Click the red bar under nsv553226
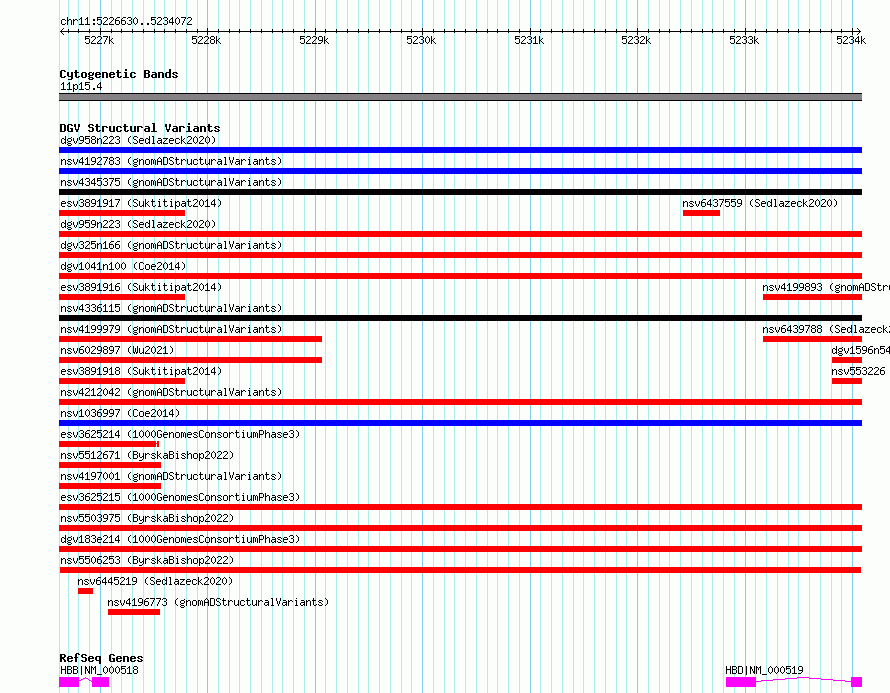Screen dimensions: 890x693 click(x=847, y=381)
